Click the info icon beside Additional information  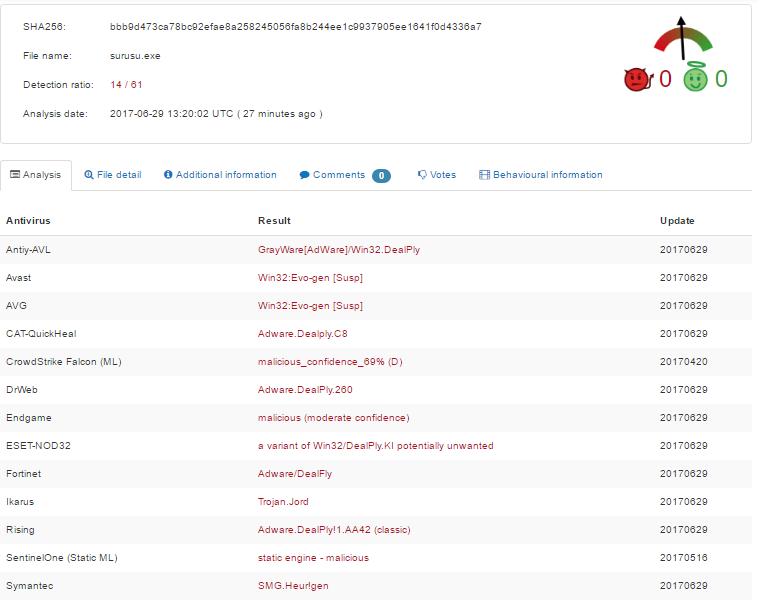click(x=168, y=175)
